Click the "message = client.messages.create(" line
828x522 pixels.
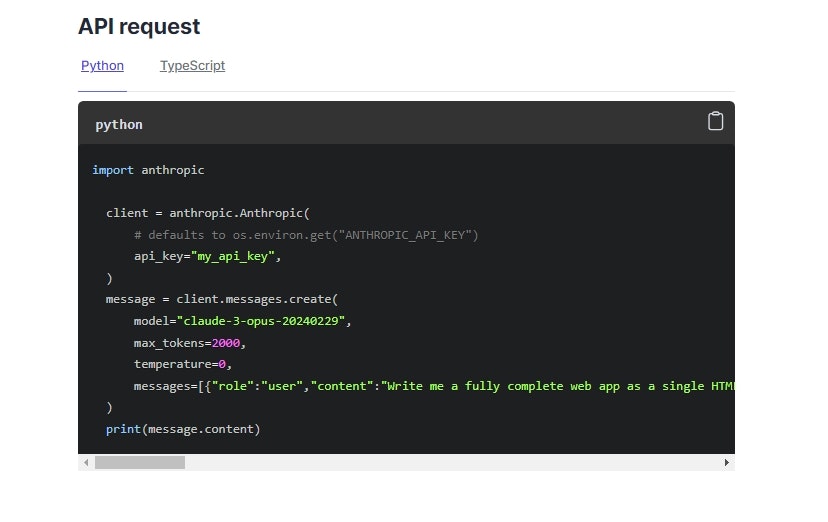(222, 299)
